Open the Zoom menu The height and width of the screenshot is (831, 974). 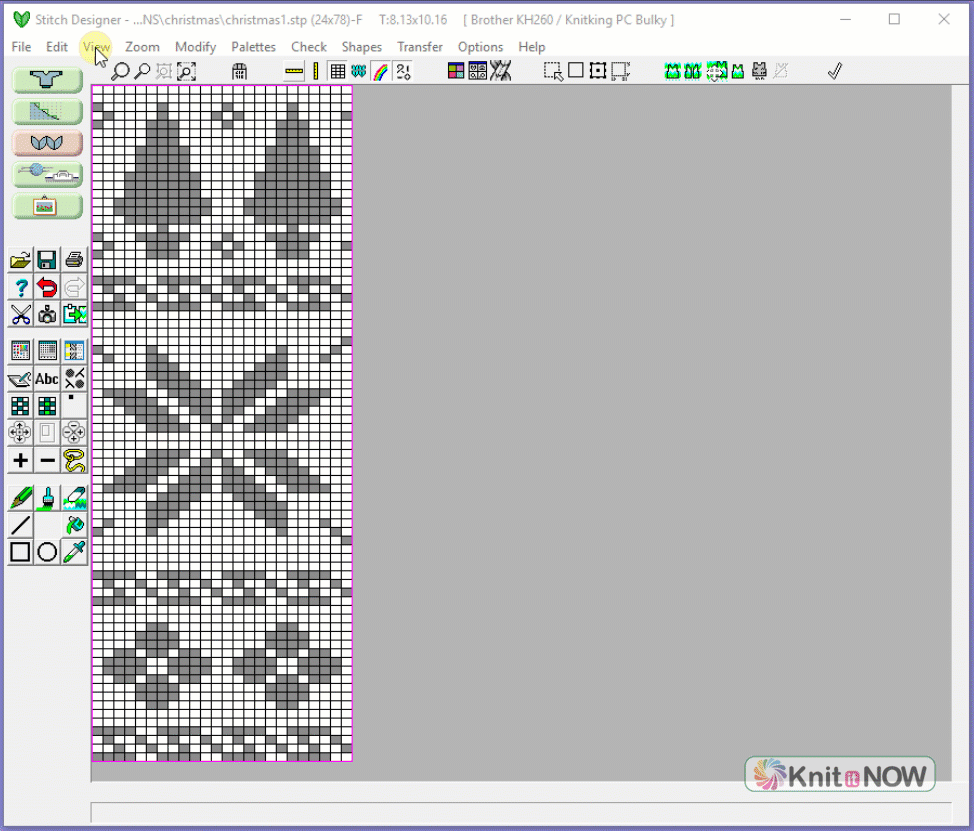pyautogui.click(x=142, y=47)
